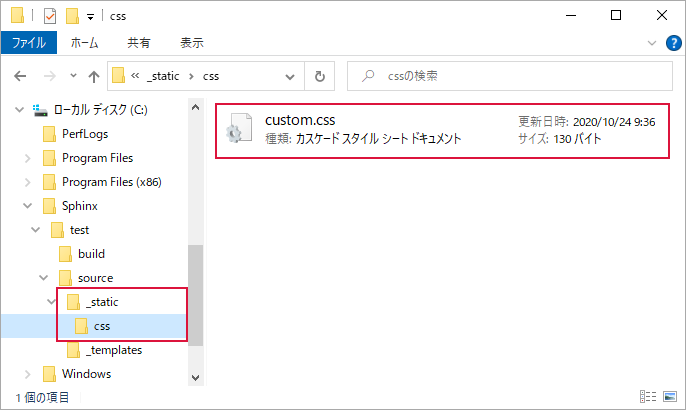Select the Sphinx folder
The width and height of the screenshot is (686, 410).
pos(80,206)
